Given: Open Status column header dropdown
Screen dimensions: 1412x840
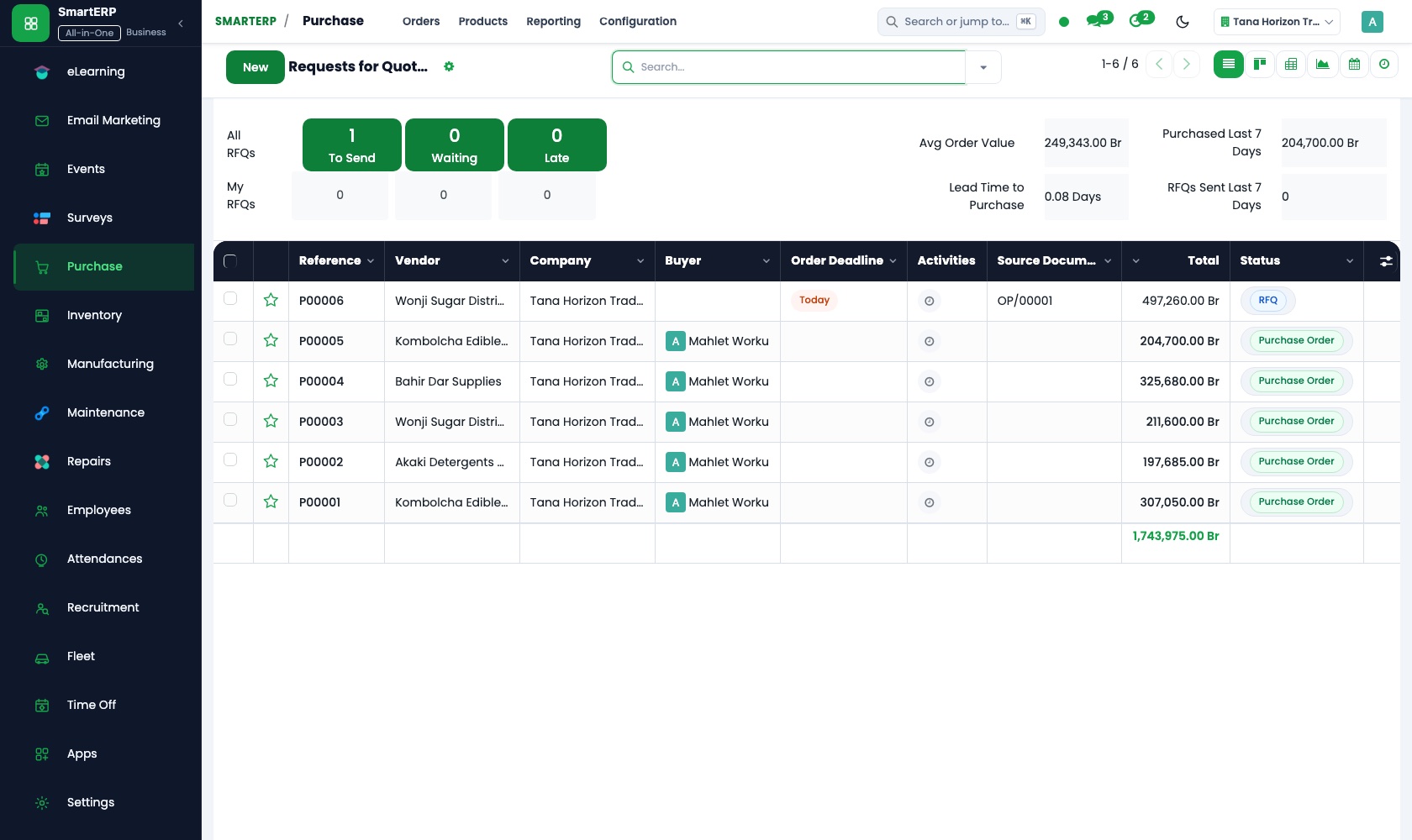Looking at the screenshot, I should [1350, 261].
